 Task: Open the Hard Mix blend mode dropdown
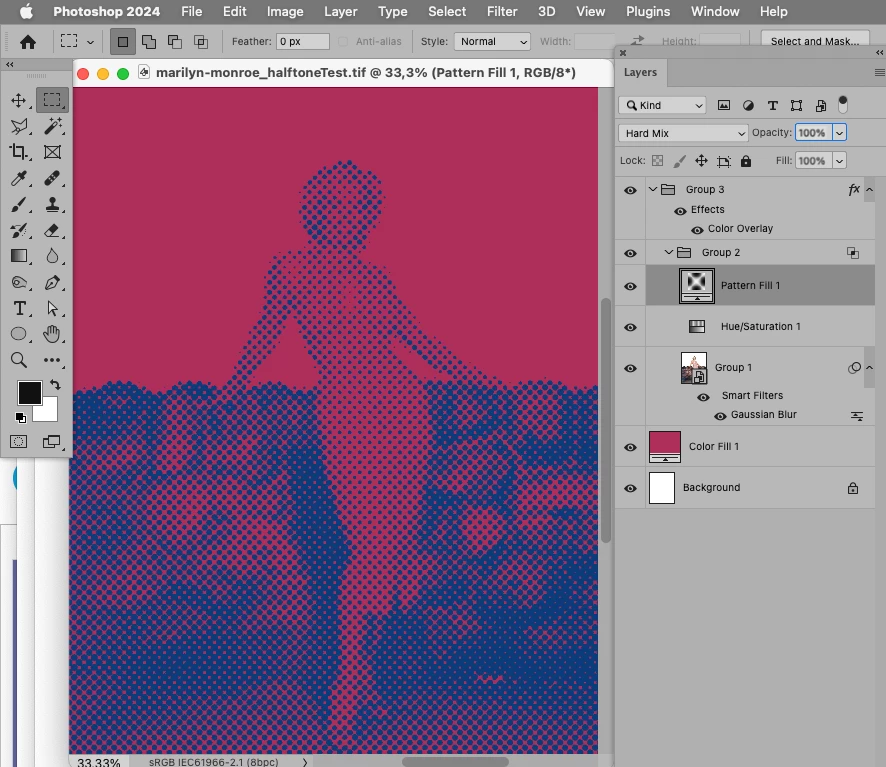[x=683, y=133]
